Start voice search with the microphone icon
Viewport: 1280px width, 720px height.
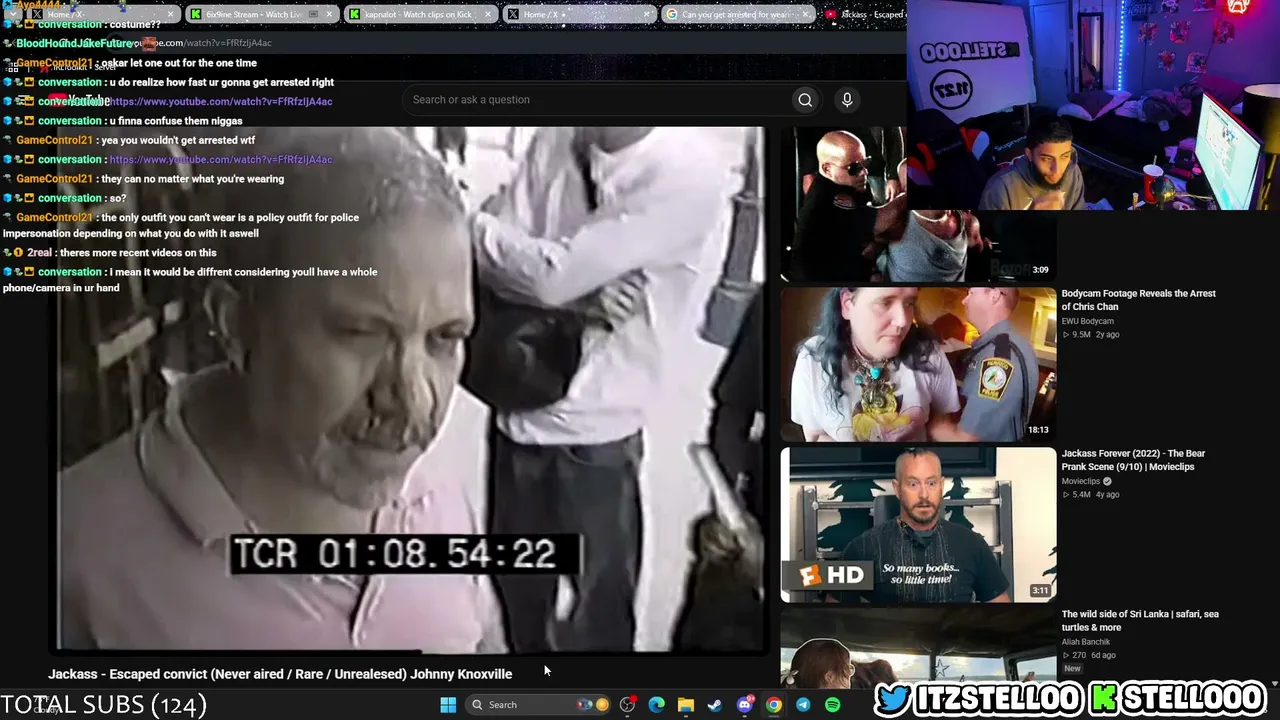[847, 100]
